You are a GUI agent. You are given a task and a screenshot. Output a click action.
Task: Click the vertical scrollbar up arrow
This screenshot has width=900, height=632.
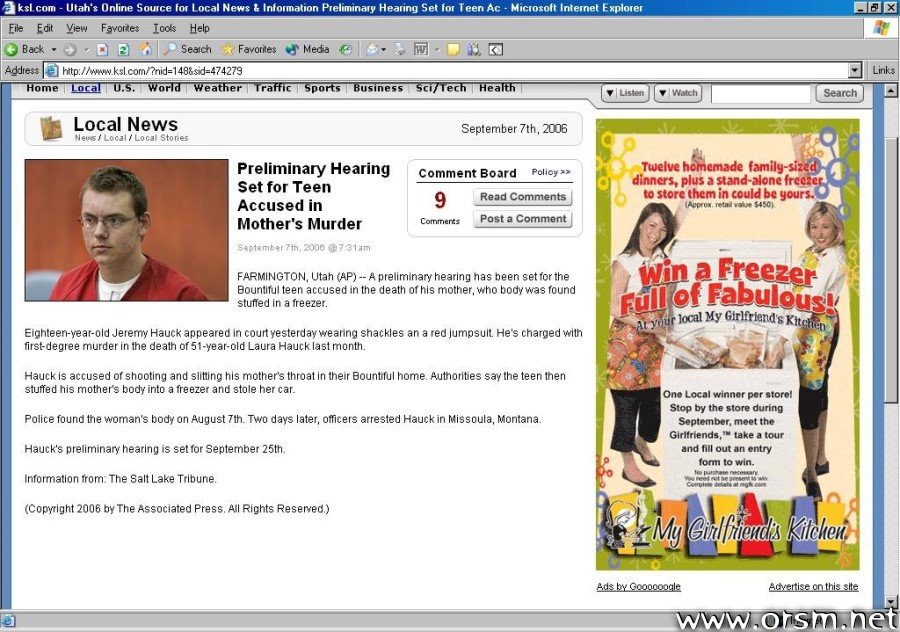[x=890, y=90]
